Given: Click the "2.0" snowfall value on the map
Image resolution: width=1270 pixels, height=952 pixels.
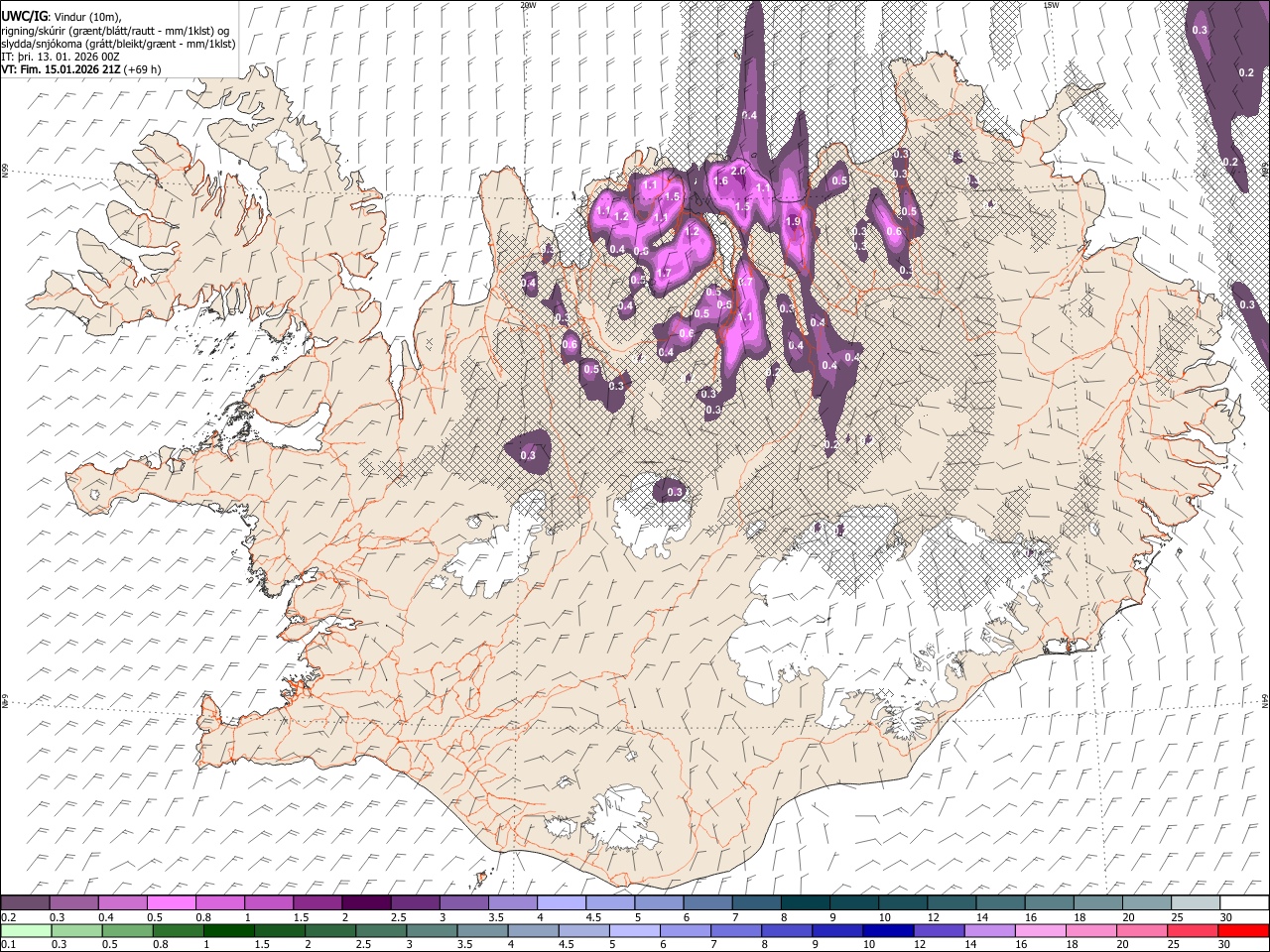Looking at the screenshot, I should coord(738,172).
